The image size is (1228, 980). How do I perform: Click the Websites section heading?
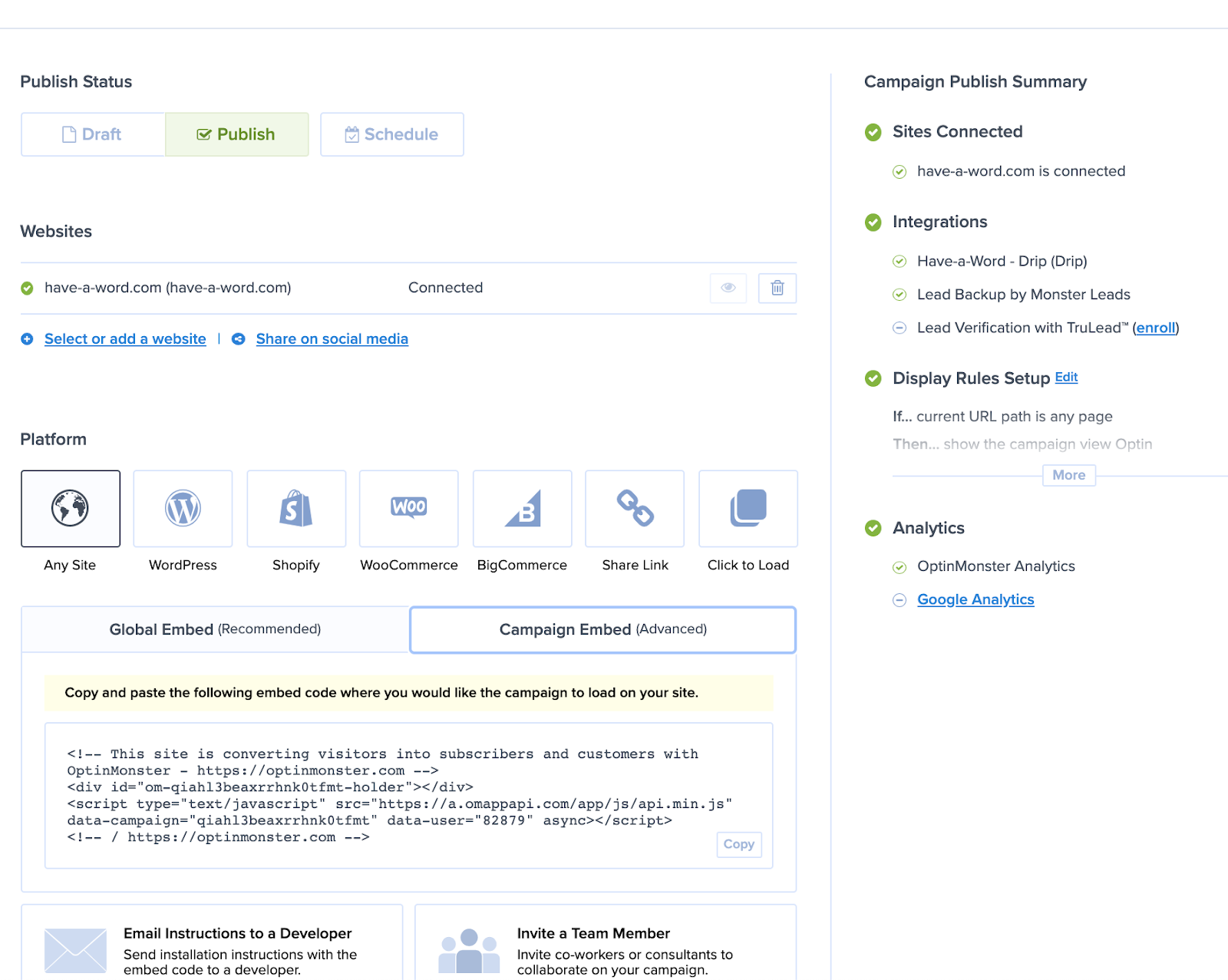coord(56,232)
